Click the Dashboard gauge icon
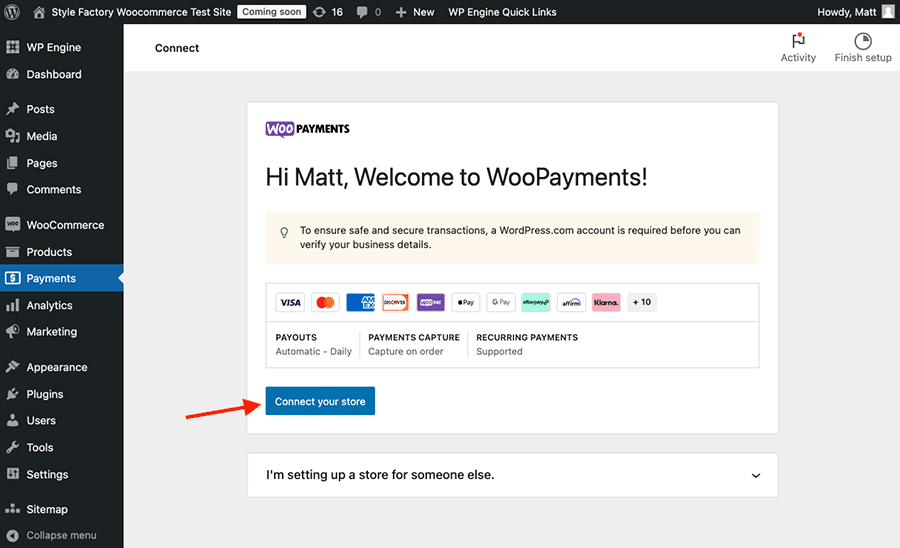This screenshot has width=900, height=548. (13, 74)
